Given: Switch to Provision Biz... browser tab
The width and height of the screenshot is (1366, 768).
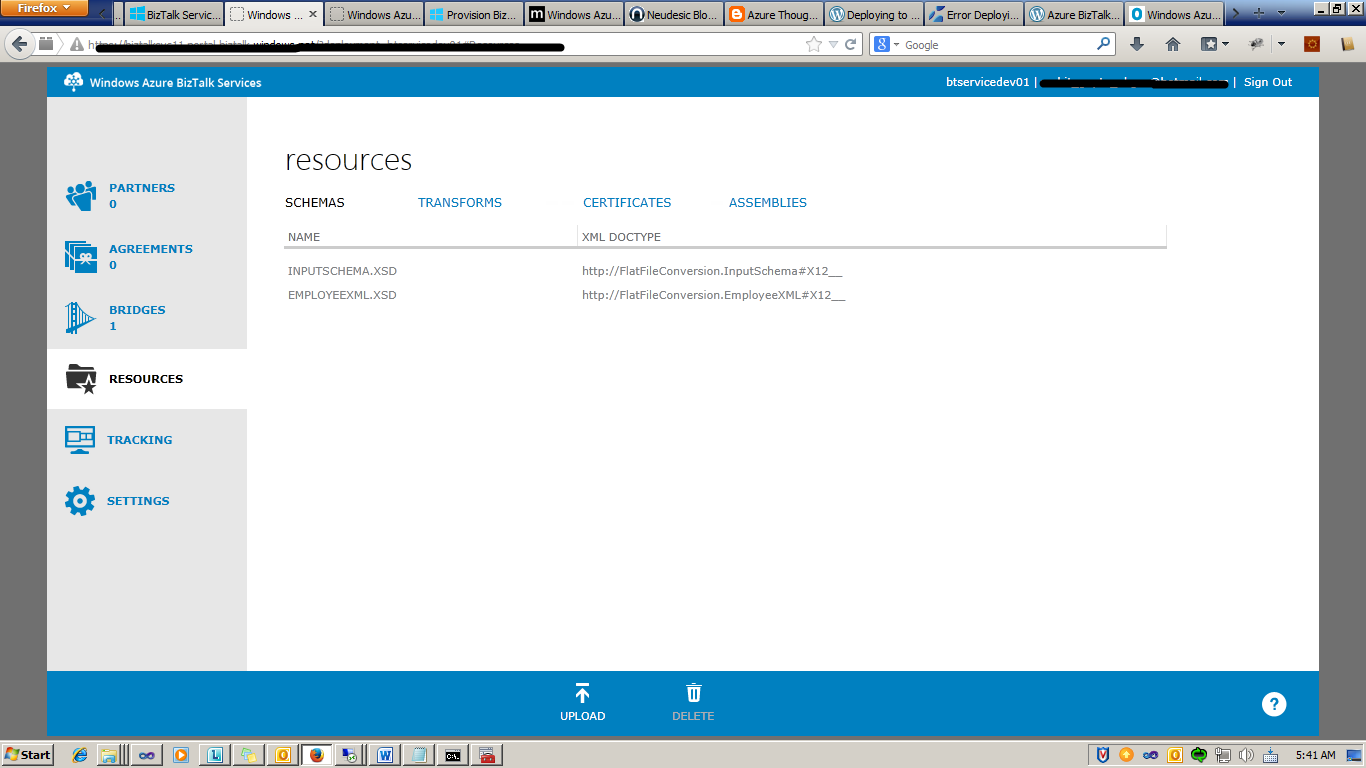Looking at the screenshot, I should [x=473, y=14].
